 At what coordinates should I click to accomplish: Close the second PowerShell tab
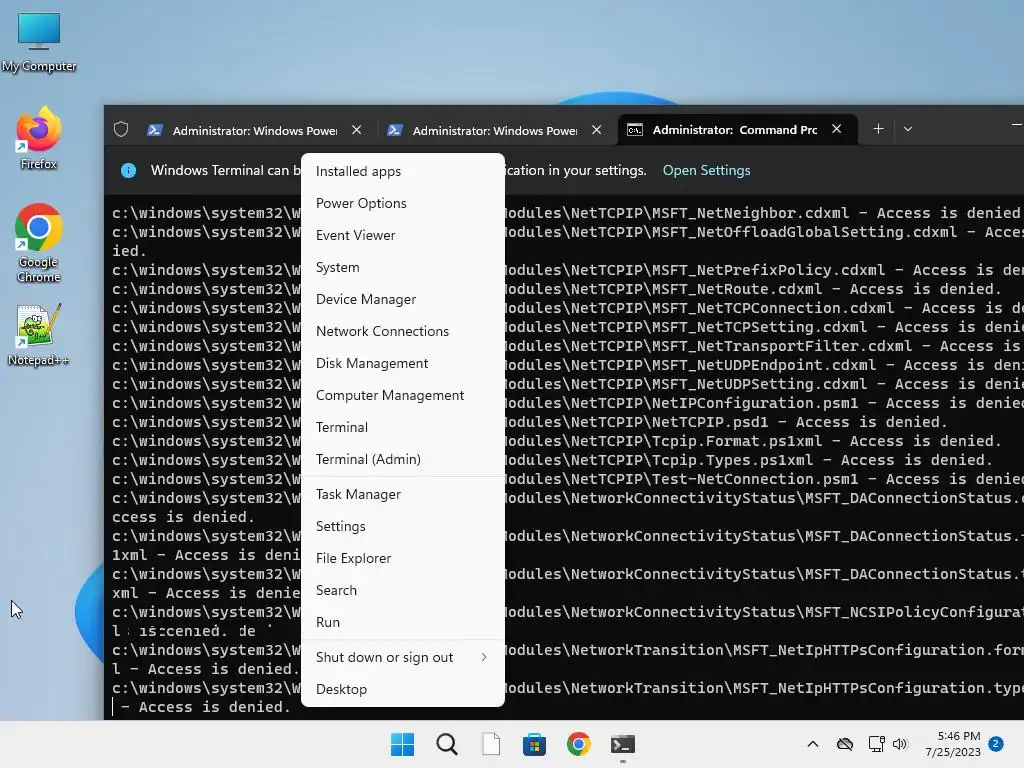596,130
